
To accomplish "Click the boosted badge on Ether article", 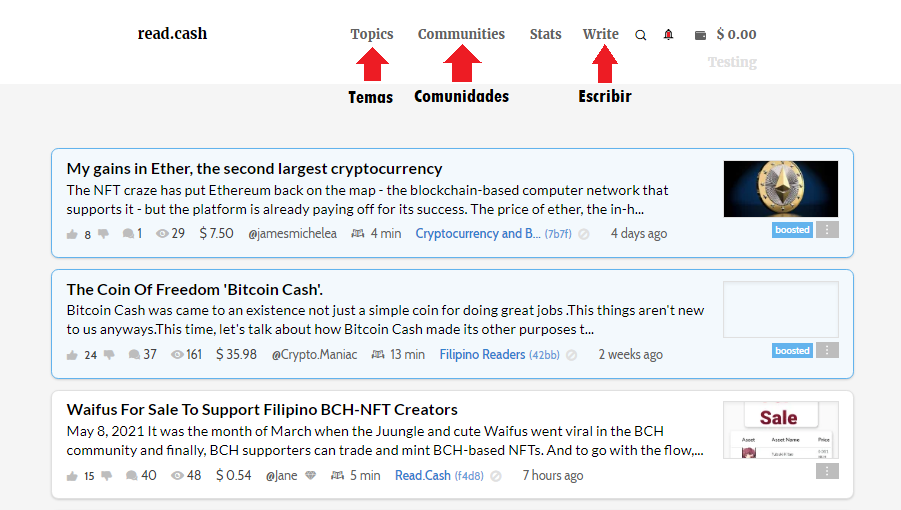I will point(792,230).
